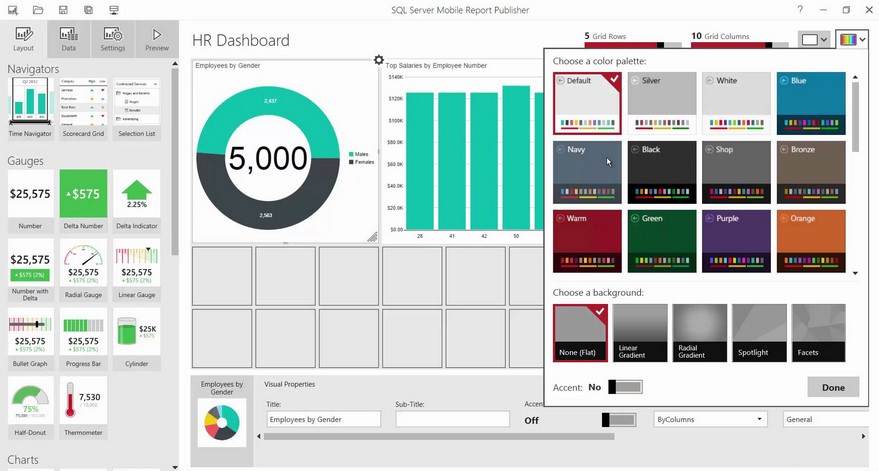
Task: Switch to the Data tab
Action: pos(69,39)
